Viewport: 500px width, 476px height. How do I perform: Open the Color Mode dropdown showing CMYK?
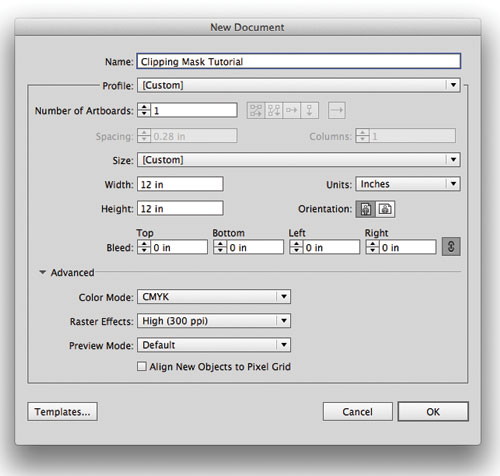coord(214,297)
